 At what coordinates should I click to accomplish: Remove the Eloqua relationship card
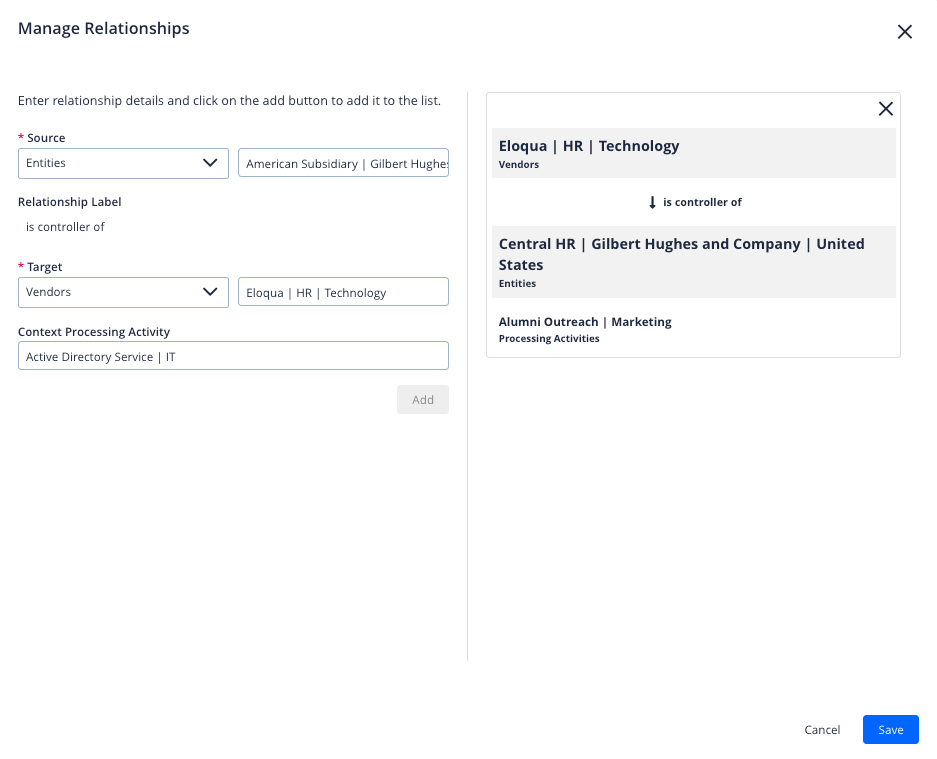[x=885, y=109]
